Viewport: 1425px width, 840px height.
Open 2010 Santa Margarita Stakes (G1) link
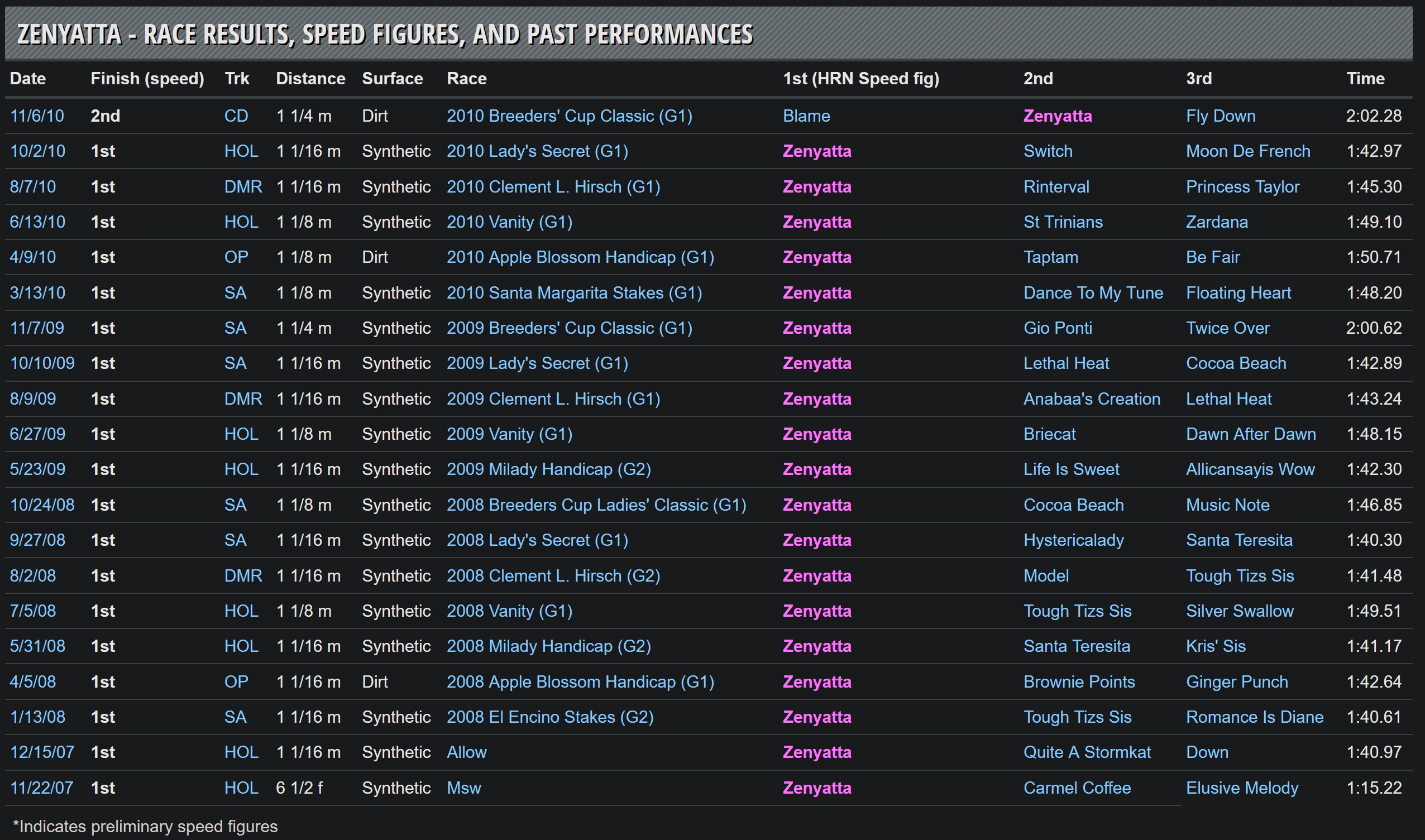[x=574, y=292]
